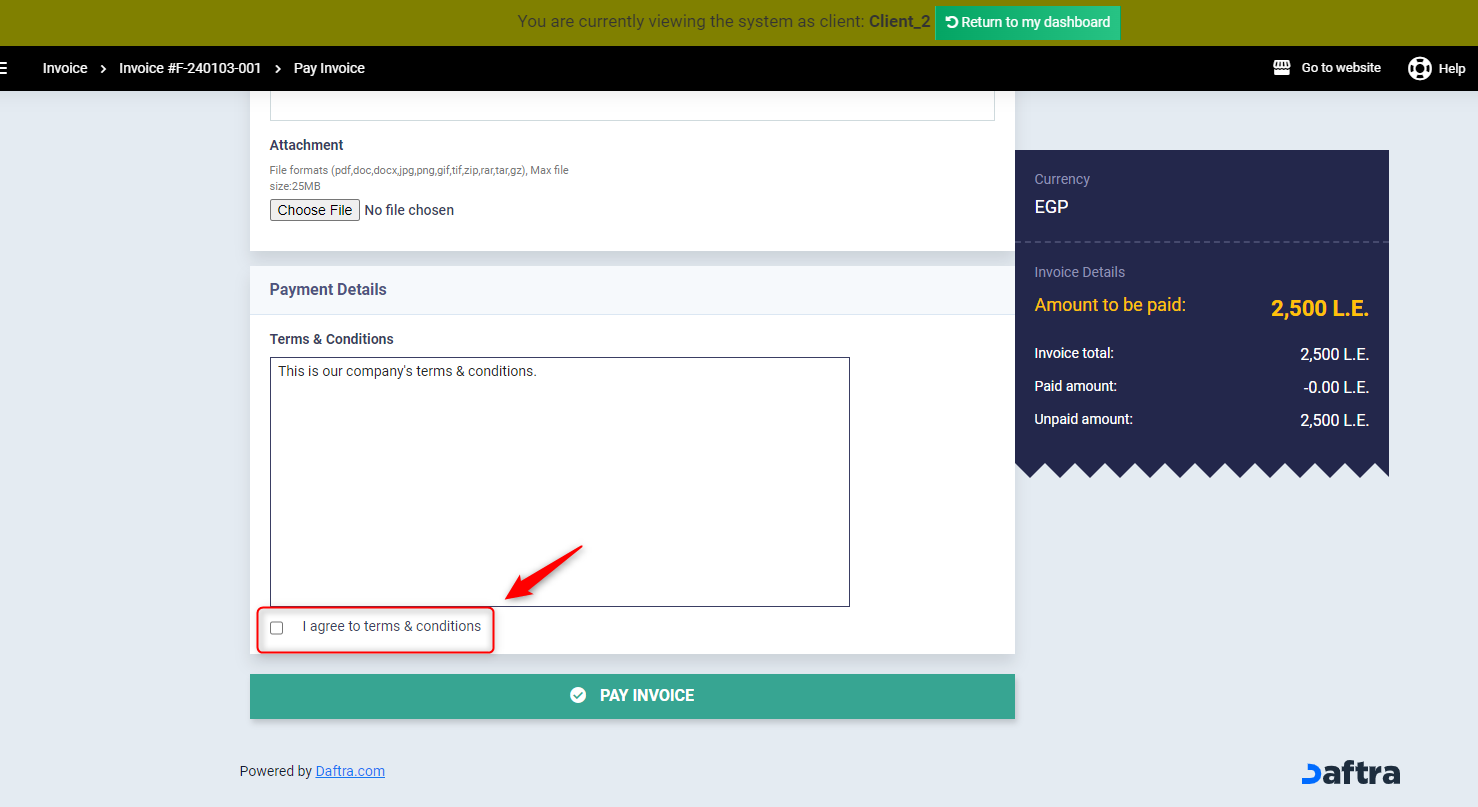Submit with the PAY INVOICE button
The height and width of the screenshot is (807, 1478).
[632, 696]
